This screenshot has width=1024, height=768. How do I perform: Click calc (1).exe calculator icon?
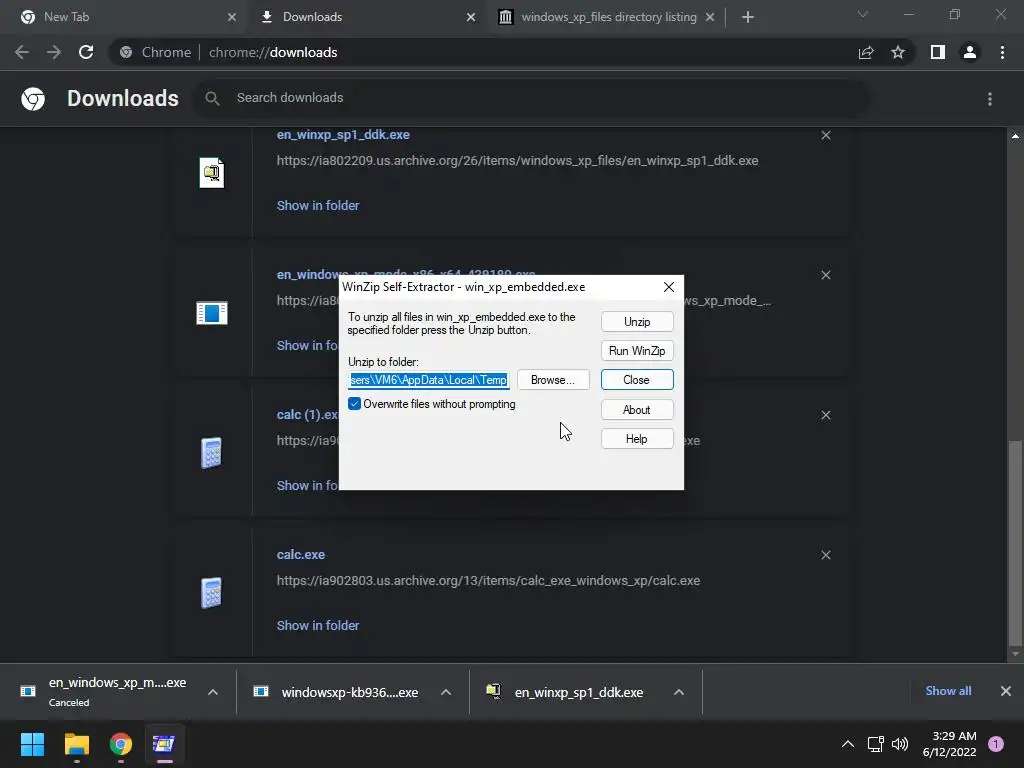point(212,453)
